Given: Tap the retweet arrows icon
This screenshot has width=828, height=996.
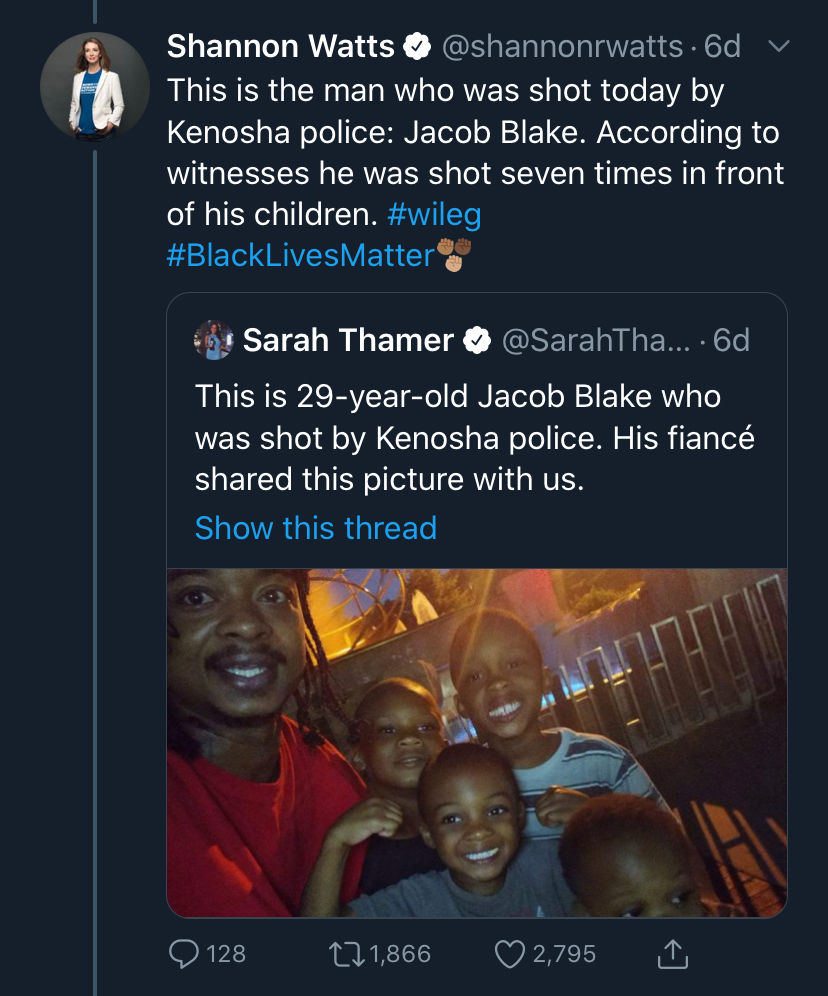Looking at the screenshot, I should coord(346,953).
